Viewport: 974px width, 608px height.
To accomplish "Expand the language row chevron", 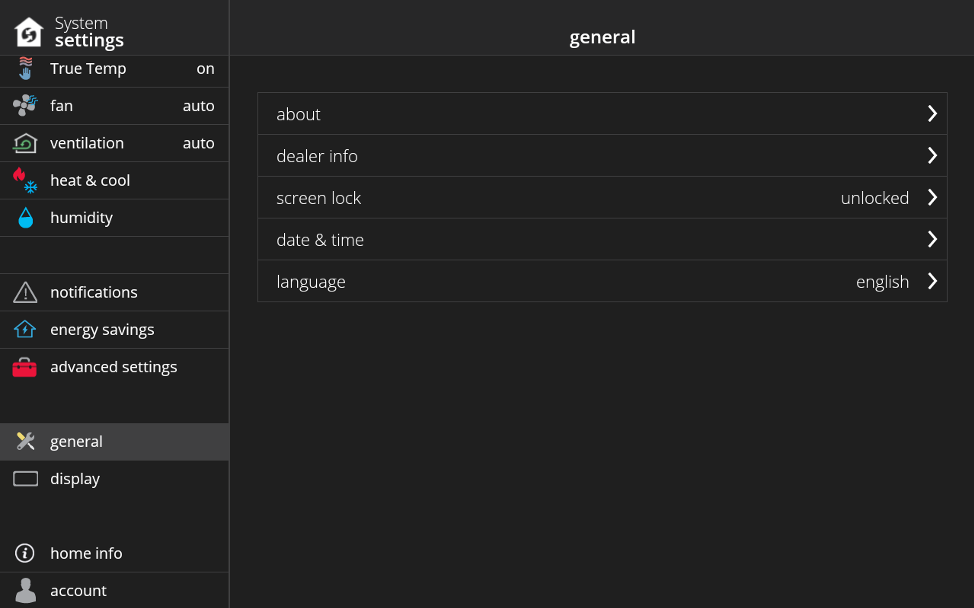I will pos(932,281).
